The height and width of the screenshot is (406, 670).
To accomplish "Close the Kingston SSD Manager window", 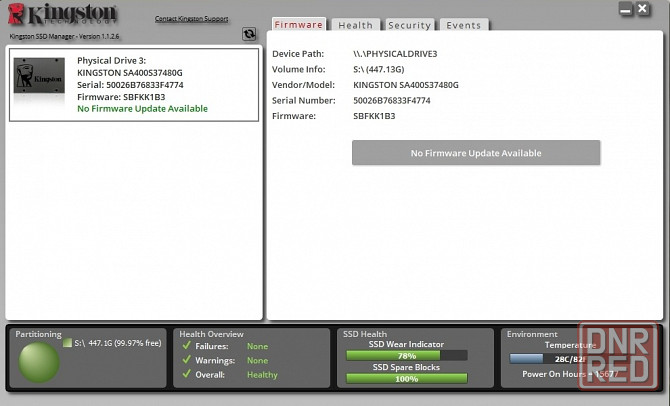I will [650, 10].
